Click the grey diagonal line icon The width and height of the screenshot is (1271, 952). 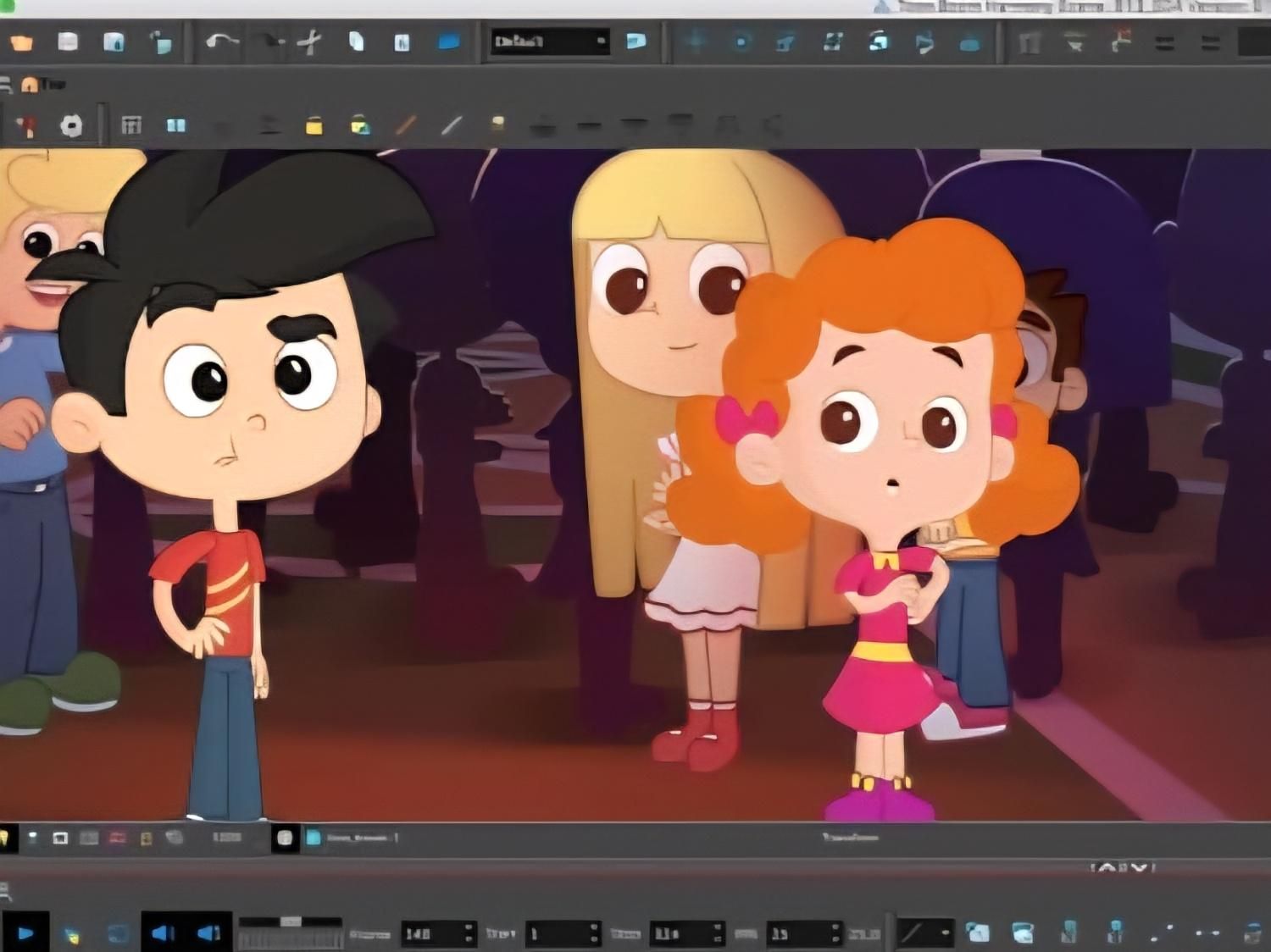coord(452,126)
